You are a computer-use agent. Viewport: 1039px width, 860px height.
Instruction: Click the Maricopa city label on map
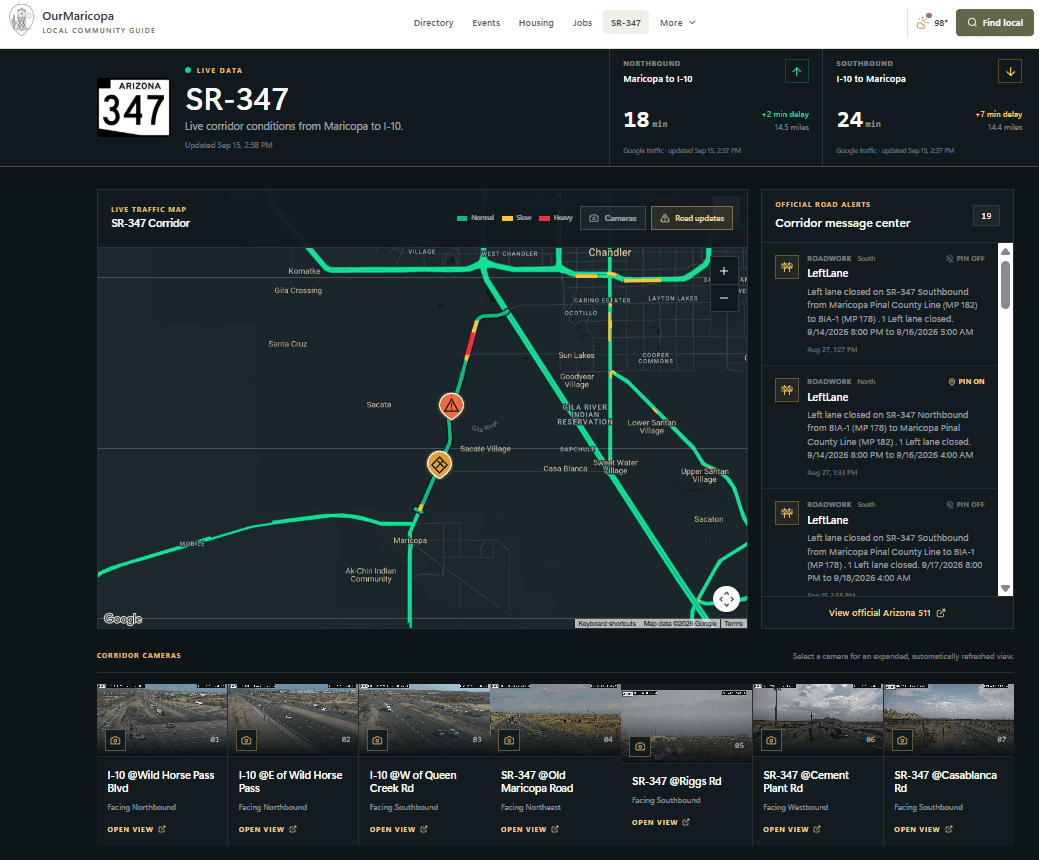(x=410, y=541)
